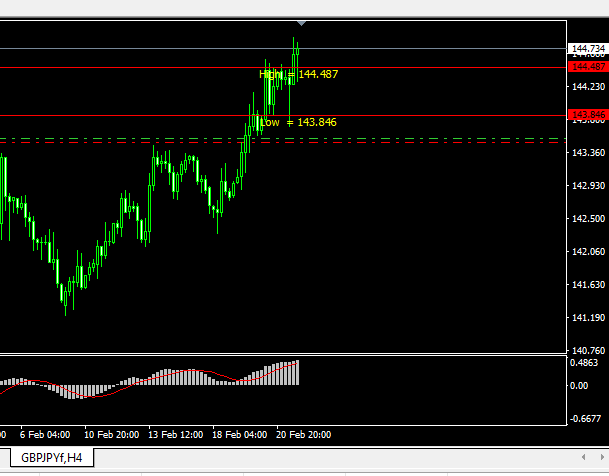Click the indicator scale value -0.6677
Screen dimensions: 609x476
pos(585,419)
